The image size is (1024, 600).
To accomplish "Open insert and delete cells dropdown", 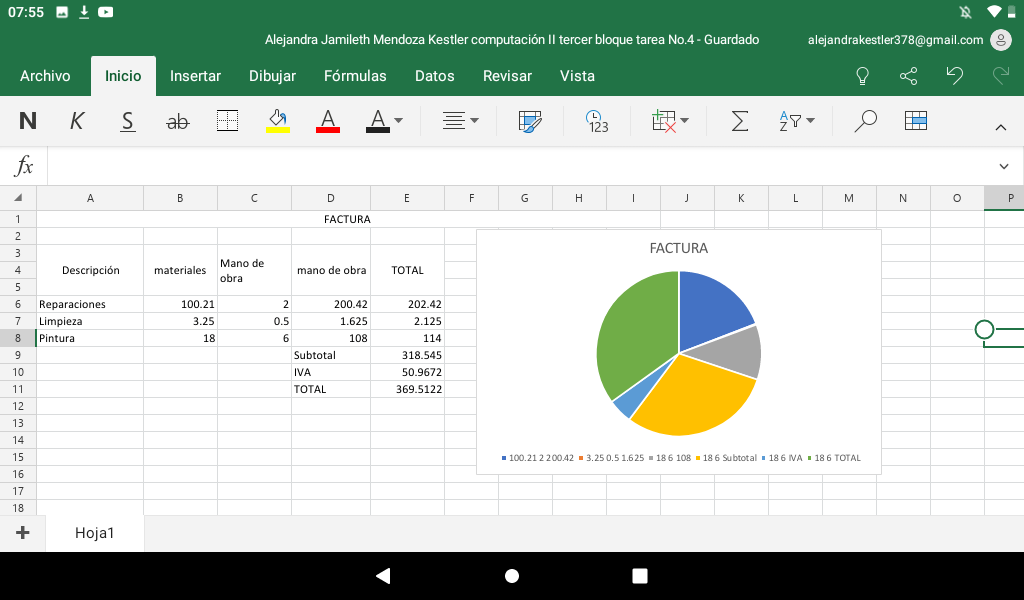I will click(x=670, y=121).
